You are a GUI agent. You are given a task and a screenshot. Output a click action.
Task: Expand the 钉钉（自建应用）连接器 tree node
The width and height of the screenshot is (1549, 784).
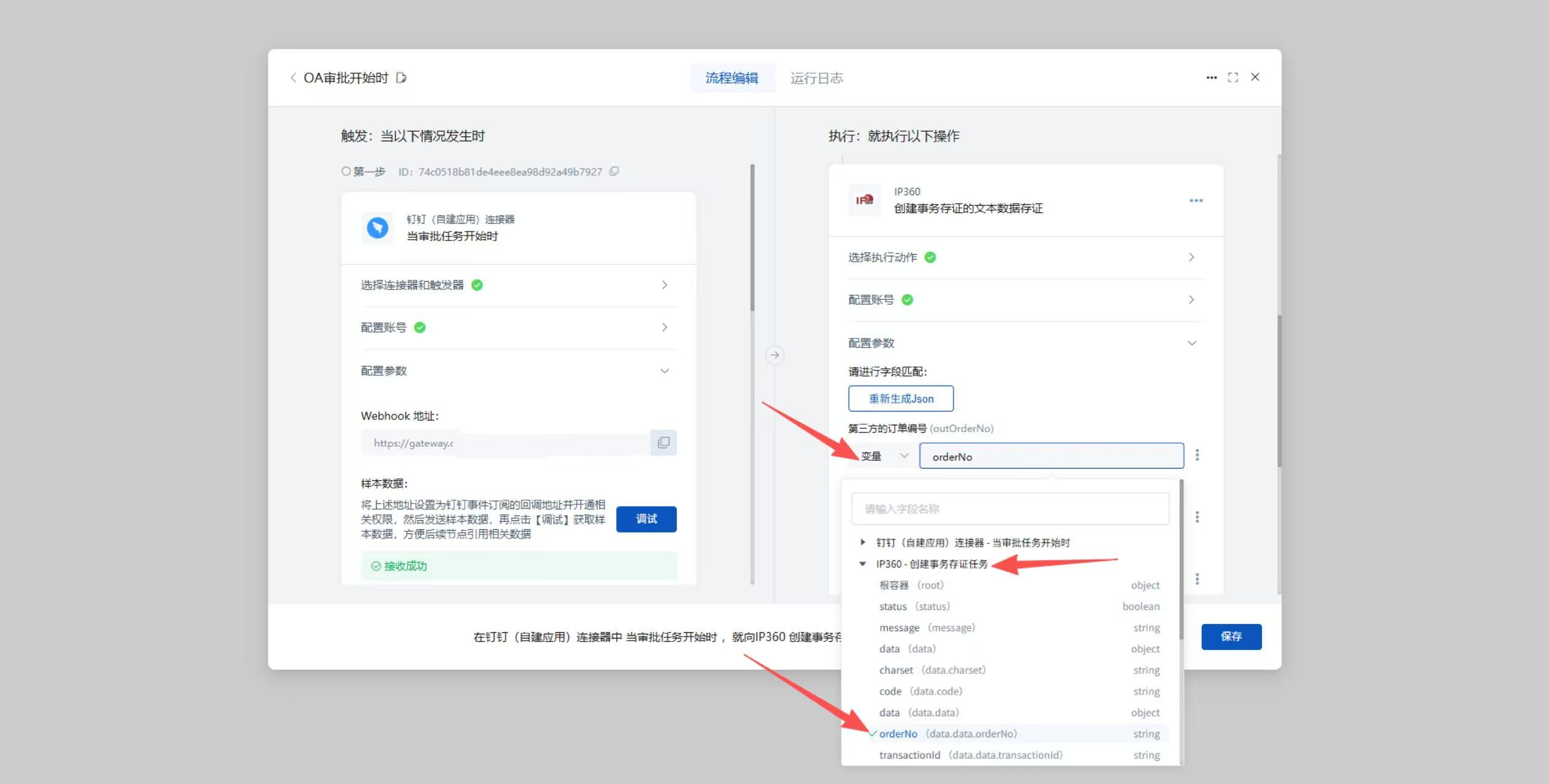tap(863, 542)
